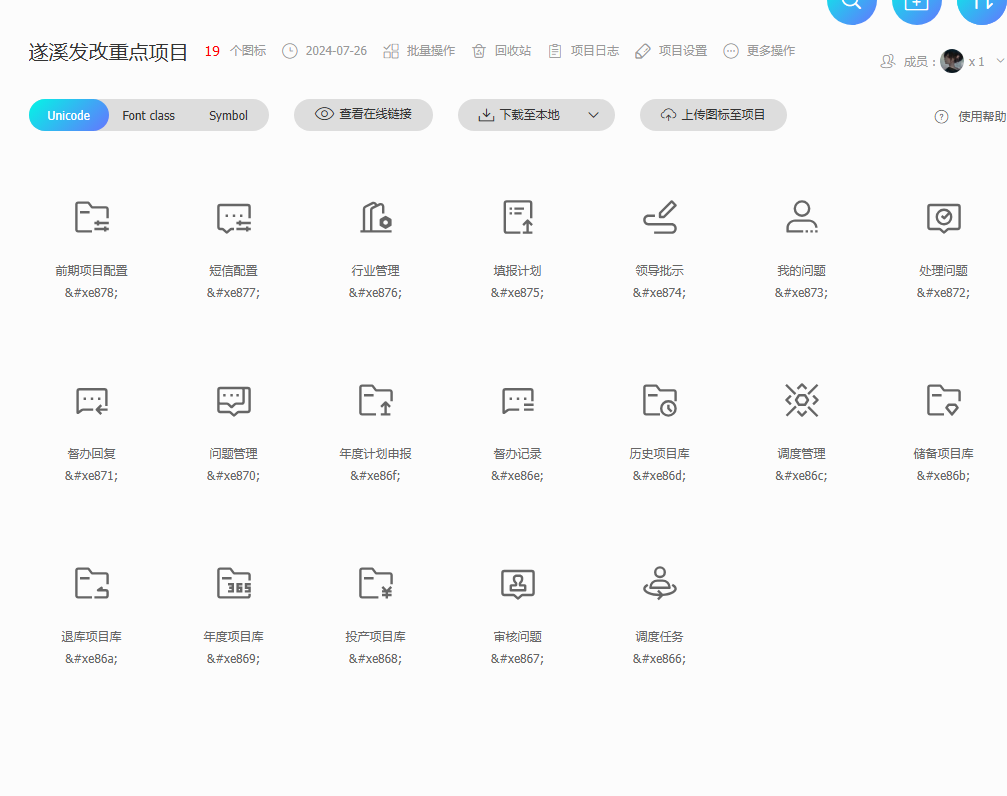The height and width of the screenshot is (796, 1007).
Task: Open the 更多操作 menu
Action: [x=759, y=51]
